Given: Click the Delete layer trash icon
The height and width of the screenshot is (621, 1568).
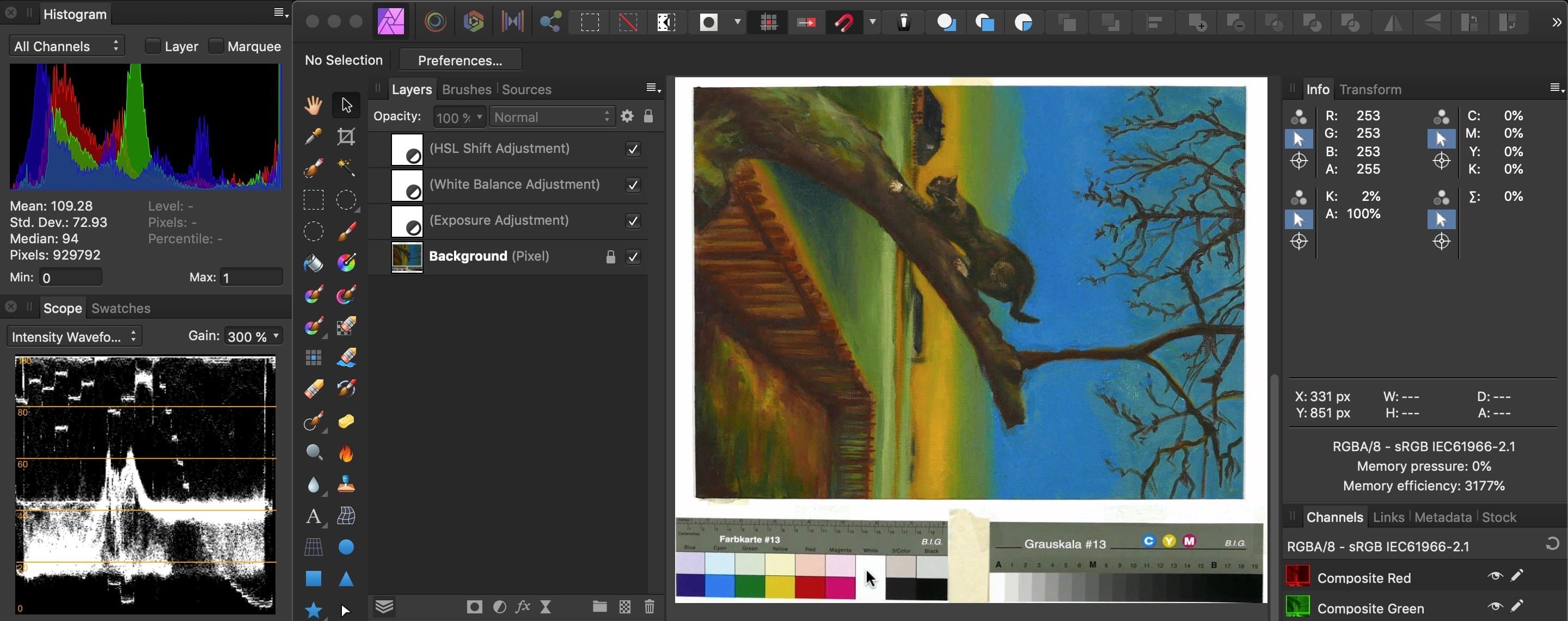Looking at the screenshot, I should pos(650,606).
